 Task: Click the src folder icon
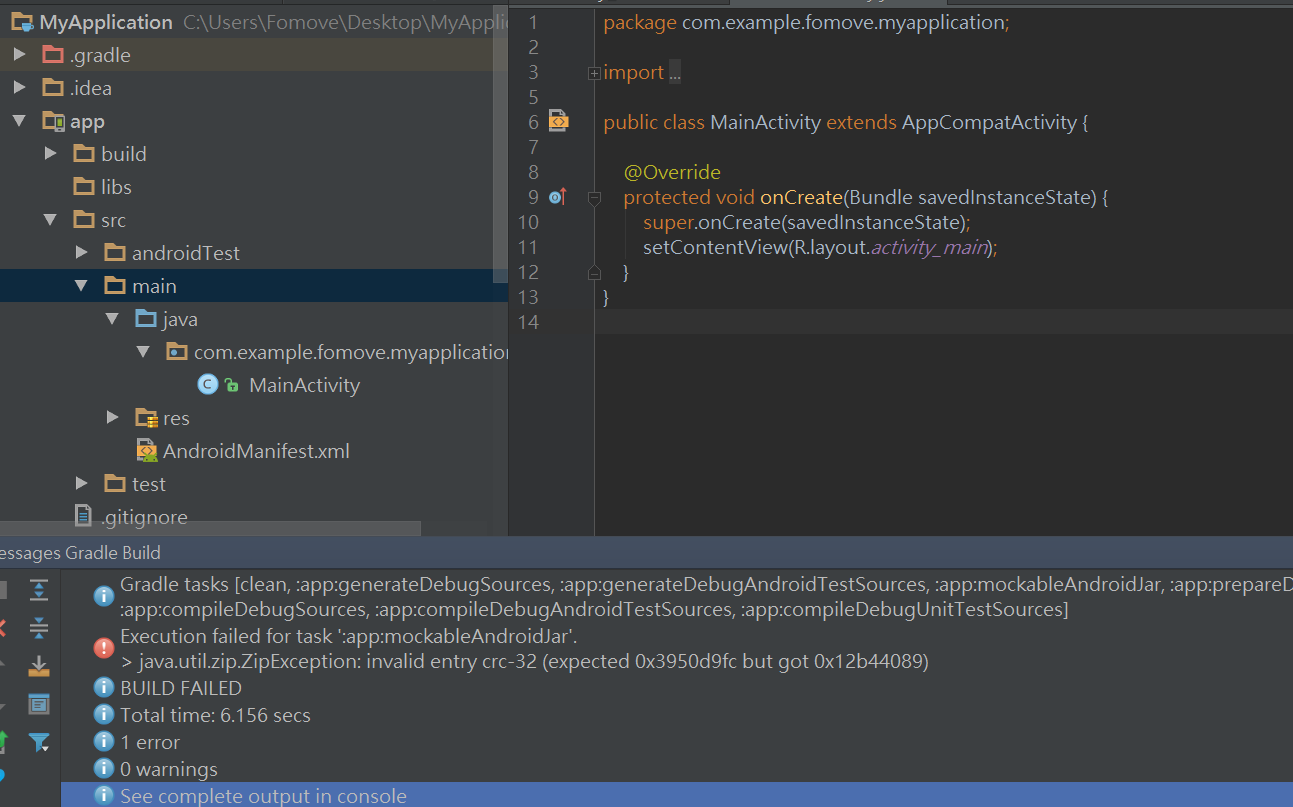[x=84, y=220]
